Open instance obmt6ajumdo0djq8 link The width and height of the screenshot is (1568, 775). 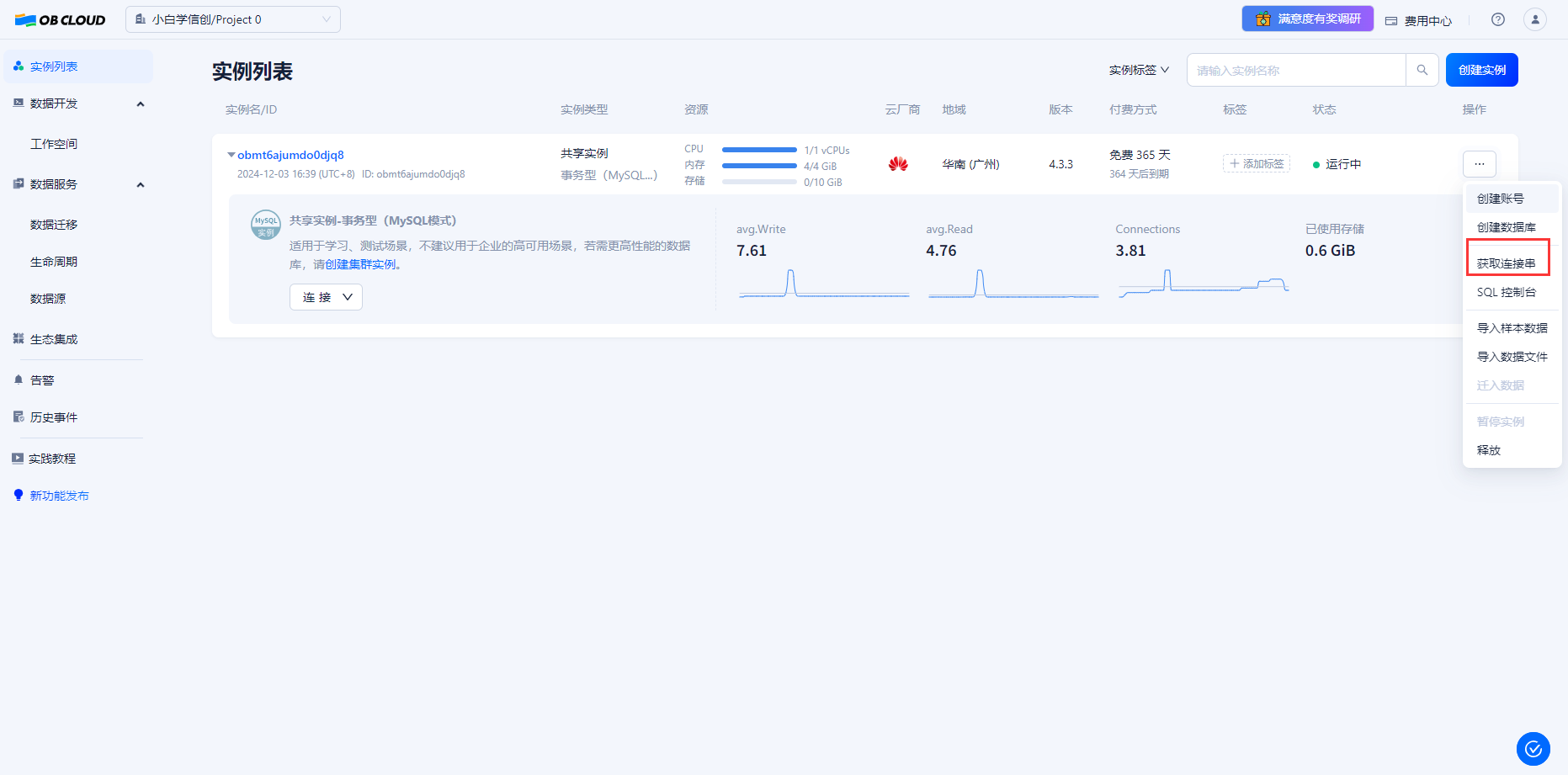coord(290,155)
